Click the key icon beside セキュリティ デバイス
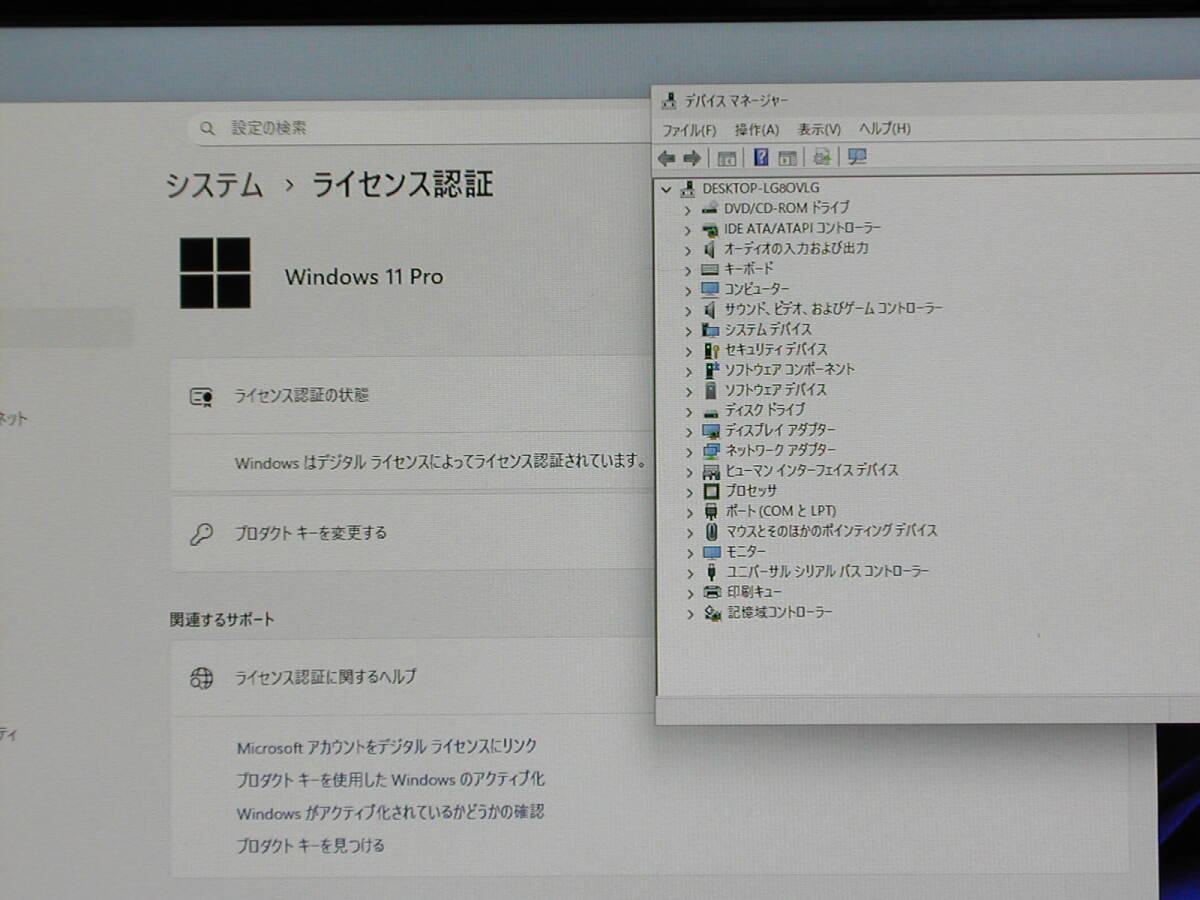The height and width of the screenshot is (900, 1200). [x=711, y=350]
